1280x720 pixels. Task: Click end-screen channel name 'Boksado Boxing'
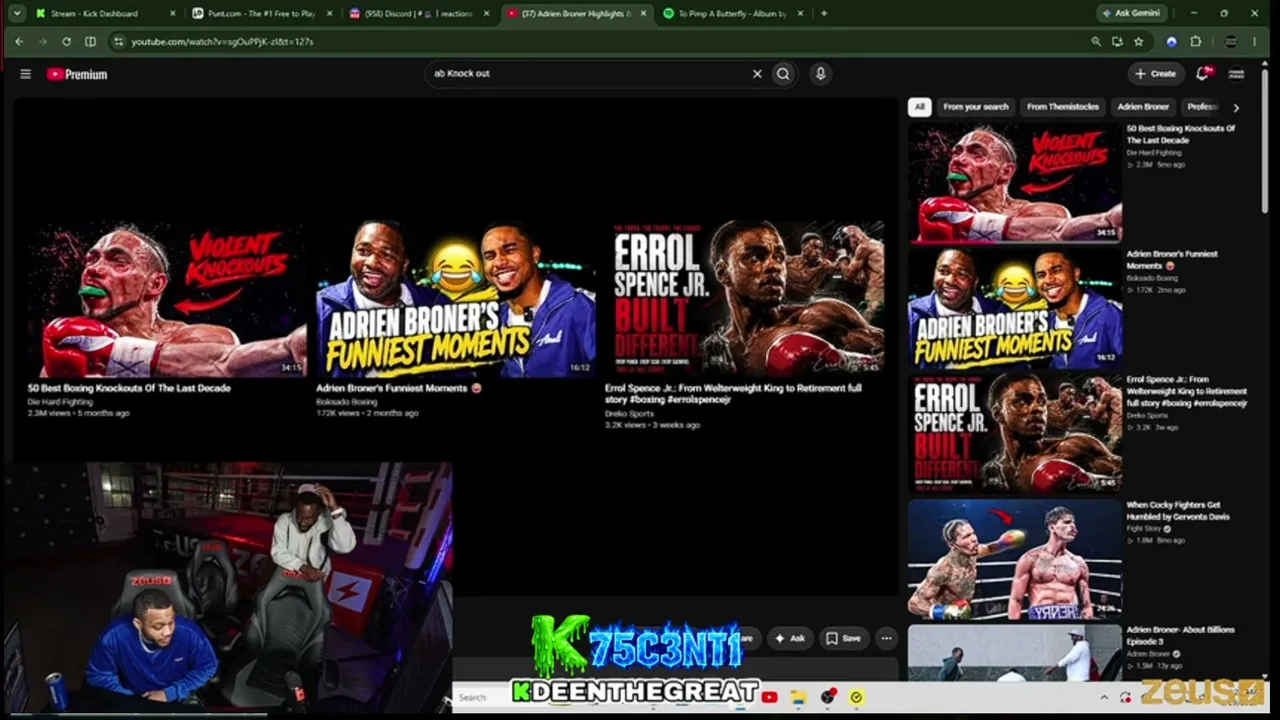346,402
